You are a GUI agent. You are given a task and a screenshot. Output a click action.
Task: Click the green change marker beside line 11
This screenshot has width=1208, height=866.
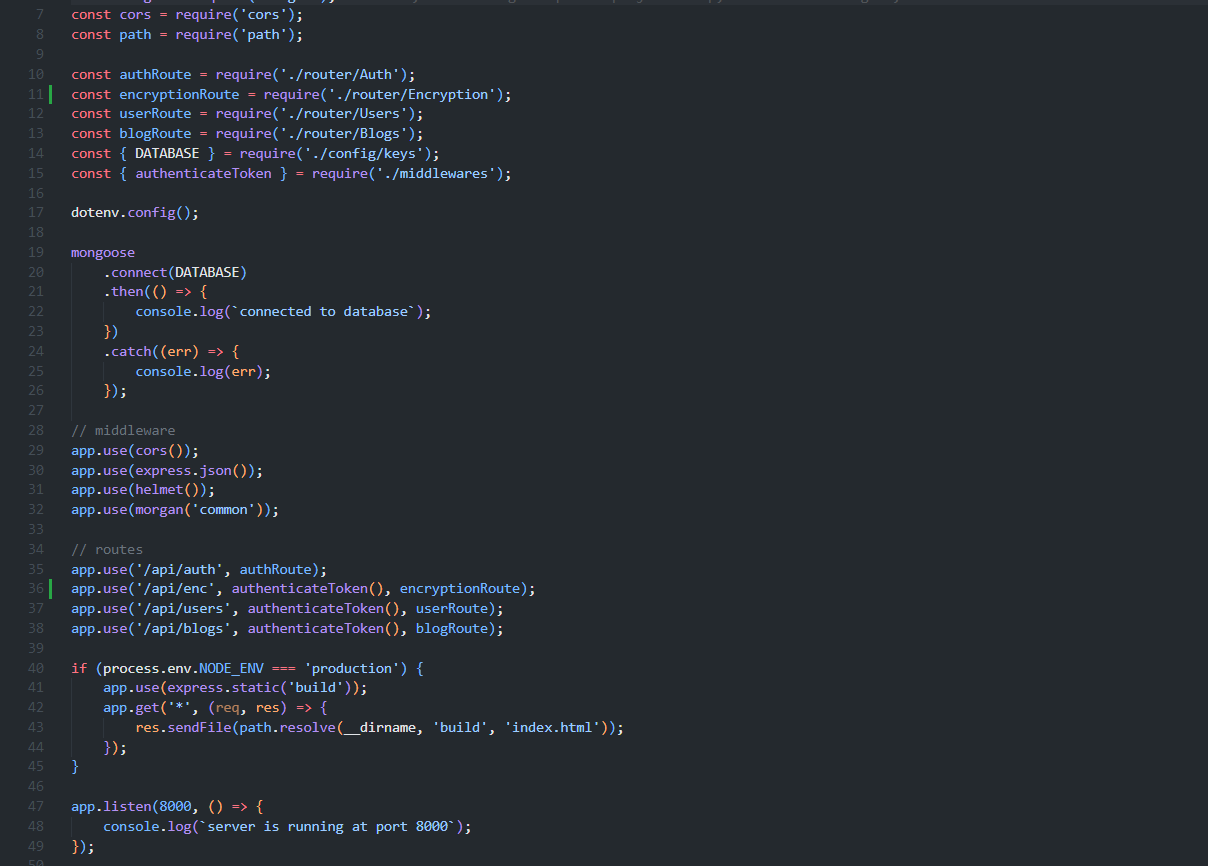[x=50, y=94]
